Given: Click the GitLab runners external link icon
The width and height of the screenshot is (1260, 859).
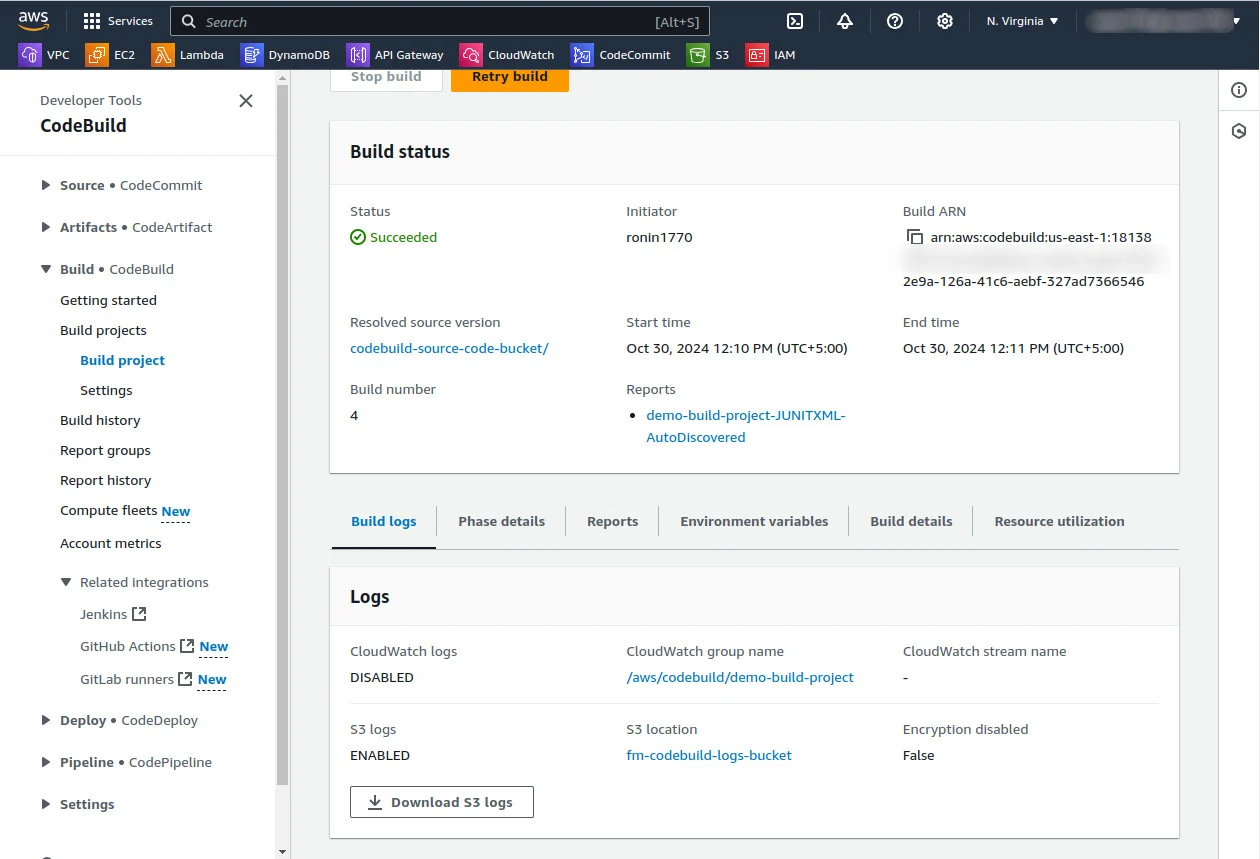Looking at the screenshot, I should point(185,679).
